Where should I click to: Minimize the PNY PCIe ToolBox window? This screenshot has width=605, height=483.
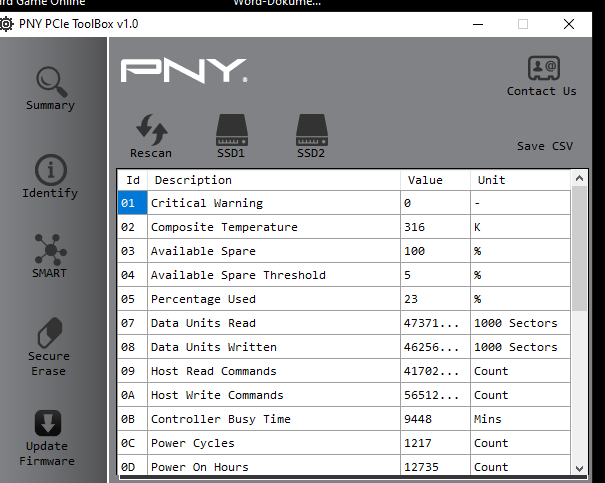tap(478, 24)
